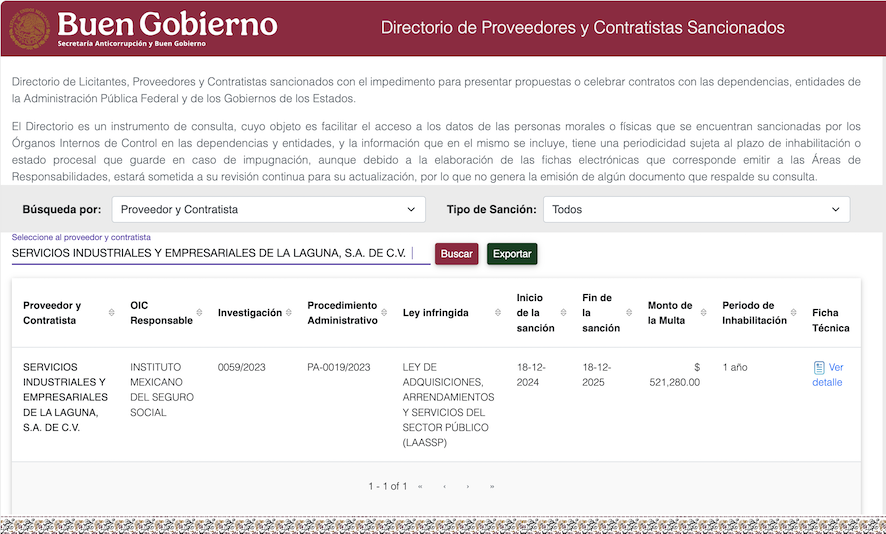Jump to the last results page
This screenshot has width=886, height=534.
pyautogui.click(x=492, y=487)
